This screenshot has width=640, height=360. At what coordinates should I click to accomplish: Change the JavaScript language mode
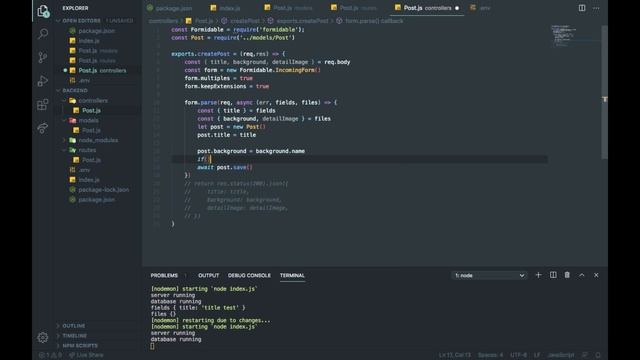point(561,355)
